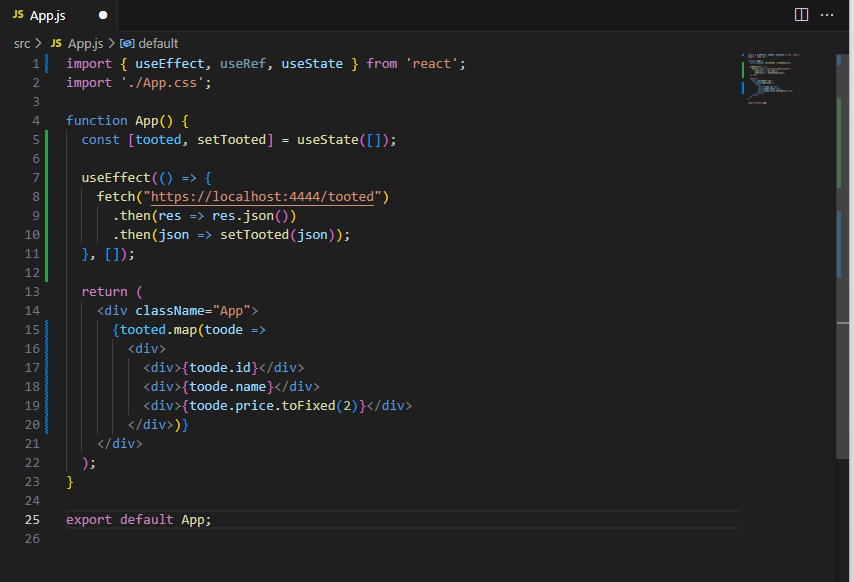Click the Split Editor Right icon
The height and width of the screenshot is (582, 854).
[801, 15]
